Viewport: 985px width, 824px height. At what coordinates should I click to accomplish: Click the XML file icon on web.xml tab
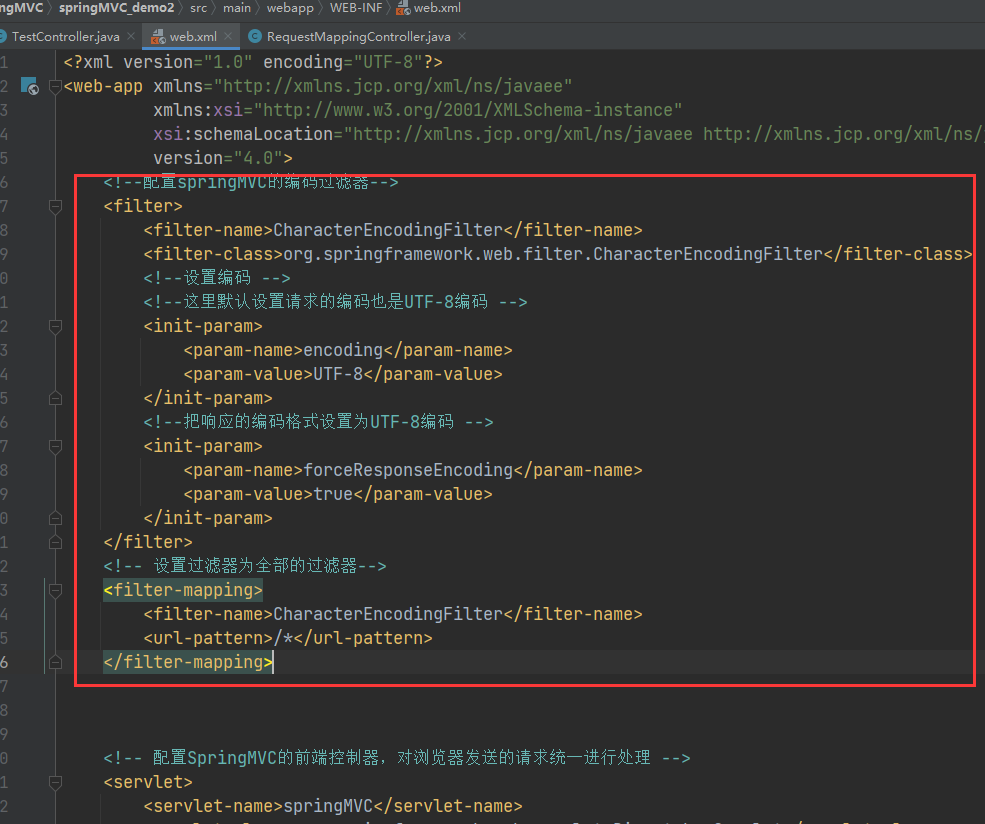tap(157, 37)
